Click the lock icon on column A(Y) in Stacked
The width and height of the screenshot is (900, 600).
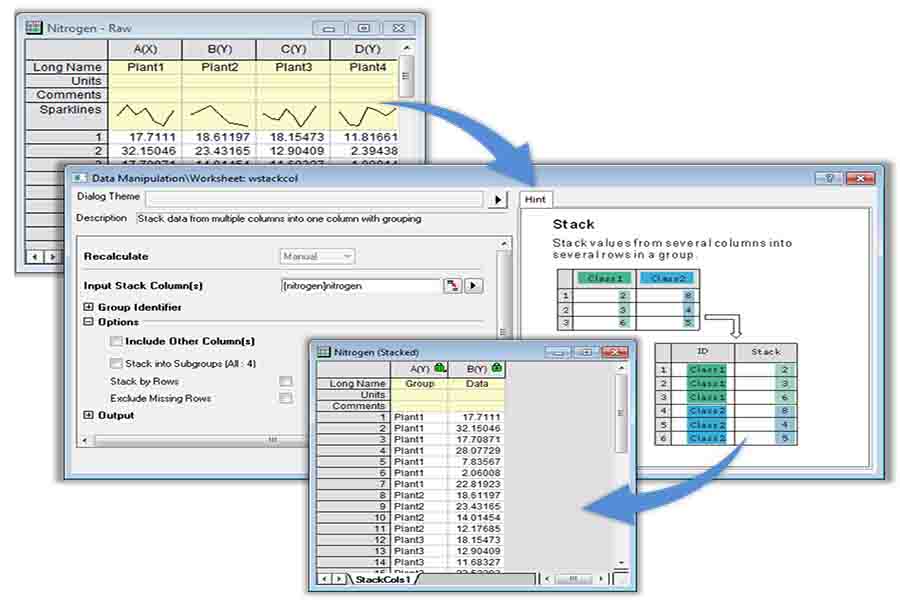click(x=440, y=367)
